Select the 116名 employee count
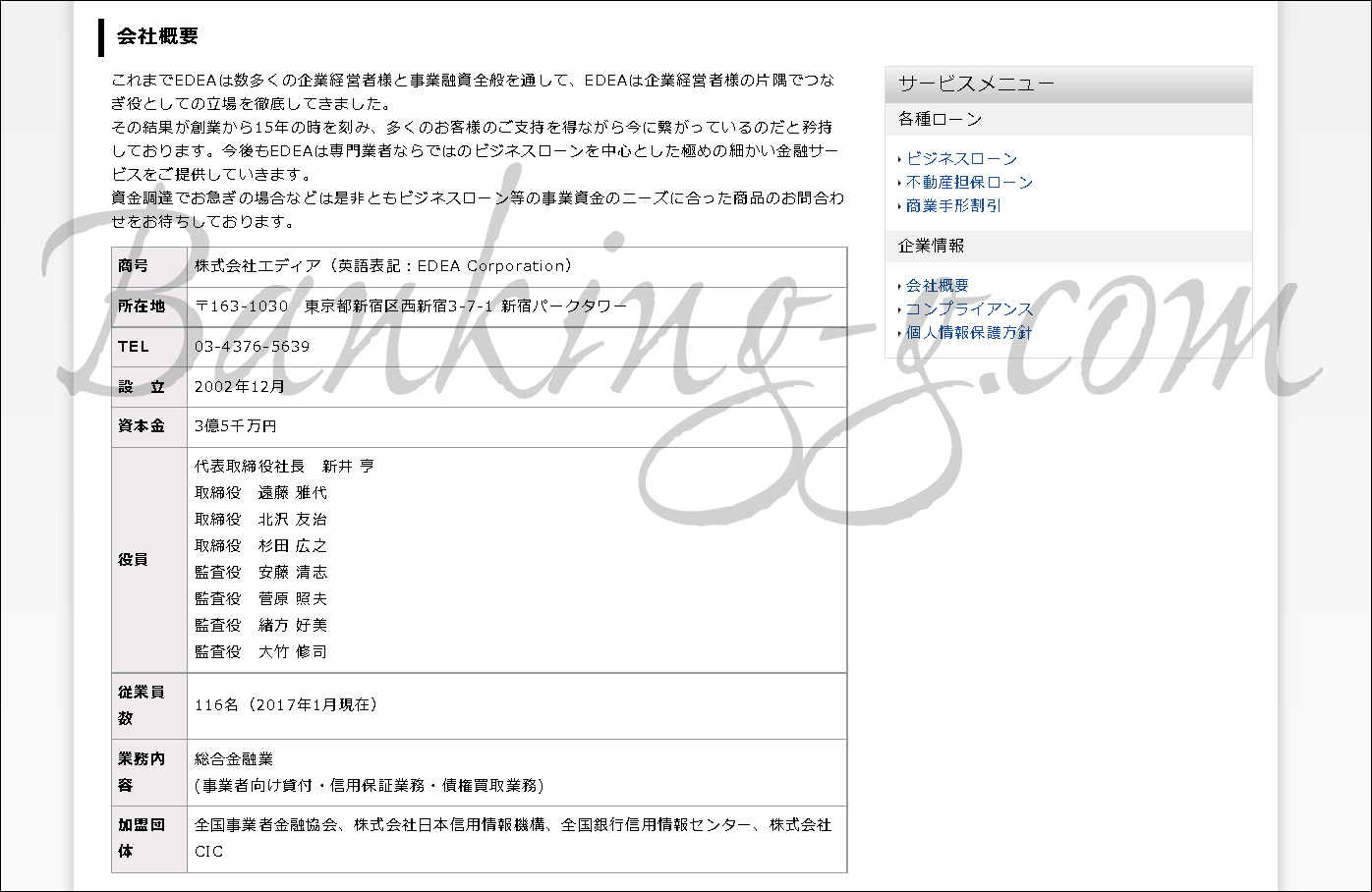This screenshot has width=1372, height=892. (x=286, y=705)
